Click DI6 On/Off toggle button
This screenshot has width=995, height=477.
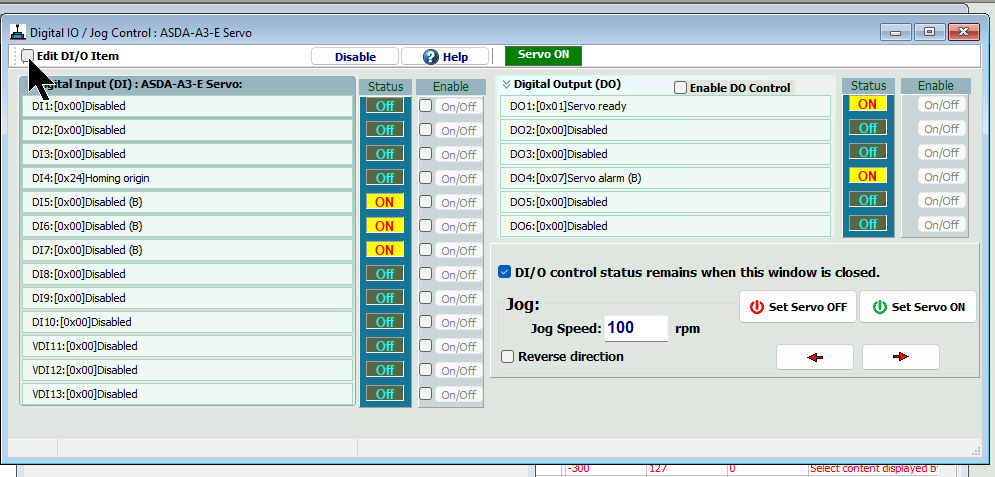coord(458,226)
